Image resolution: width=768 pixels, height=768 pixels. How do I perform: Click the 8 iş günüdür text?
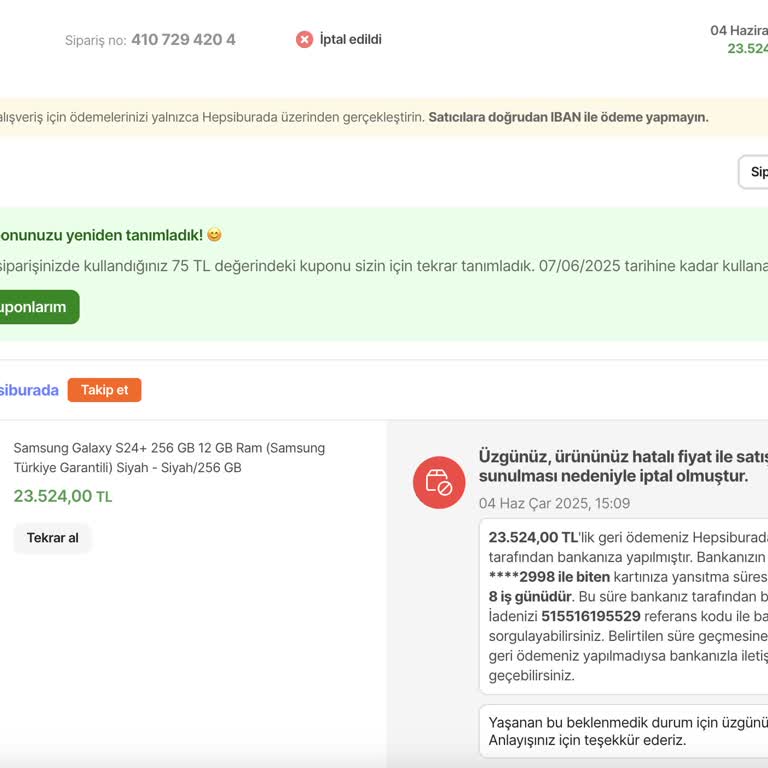coord(530,597)
